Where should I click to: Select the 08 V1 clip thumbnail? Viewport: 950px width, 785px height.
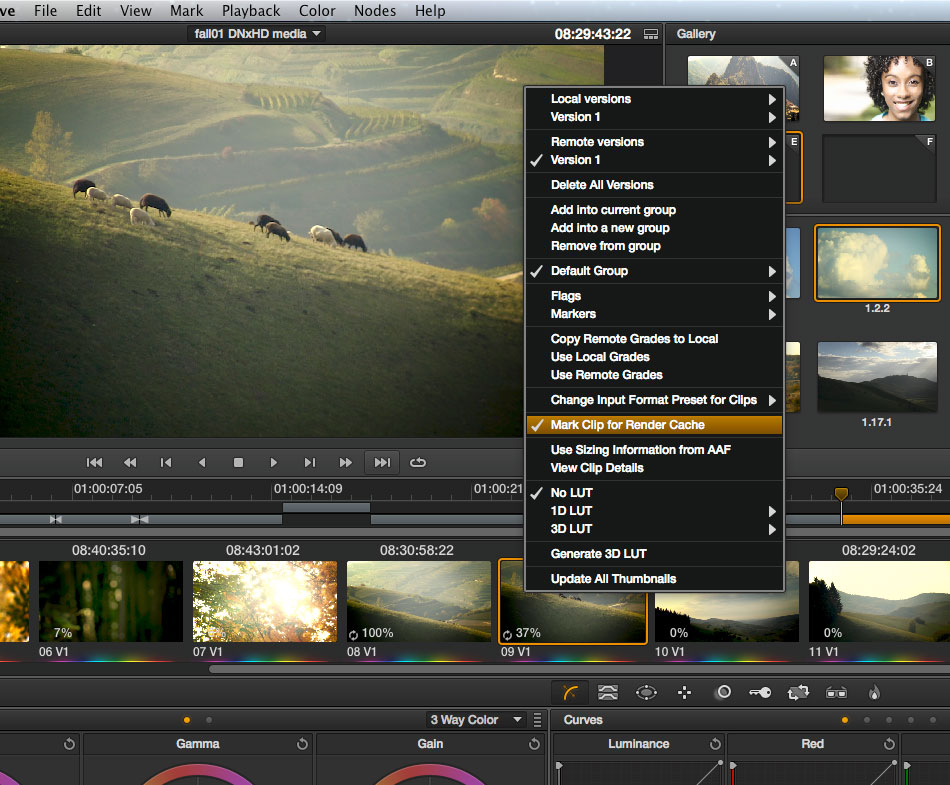pyautogui.click(x=418, y=600)
